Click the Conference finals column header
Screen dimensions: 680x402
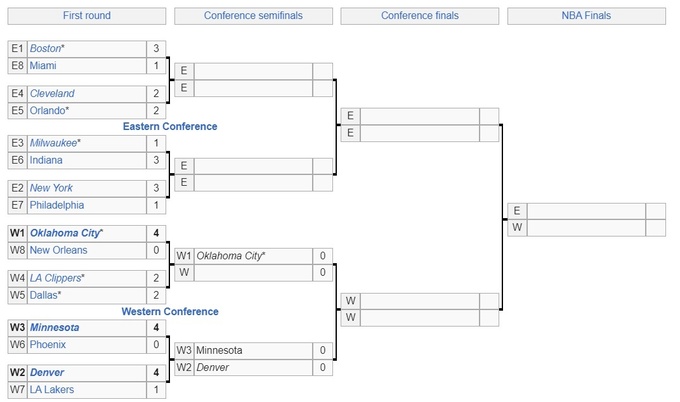pyautogui.click(x=421, y=16)
